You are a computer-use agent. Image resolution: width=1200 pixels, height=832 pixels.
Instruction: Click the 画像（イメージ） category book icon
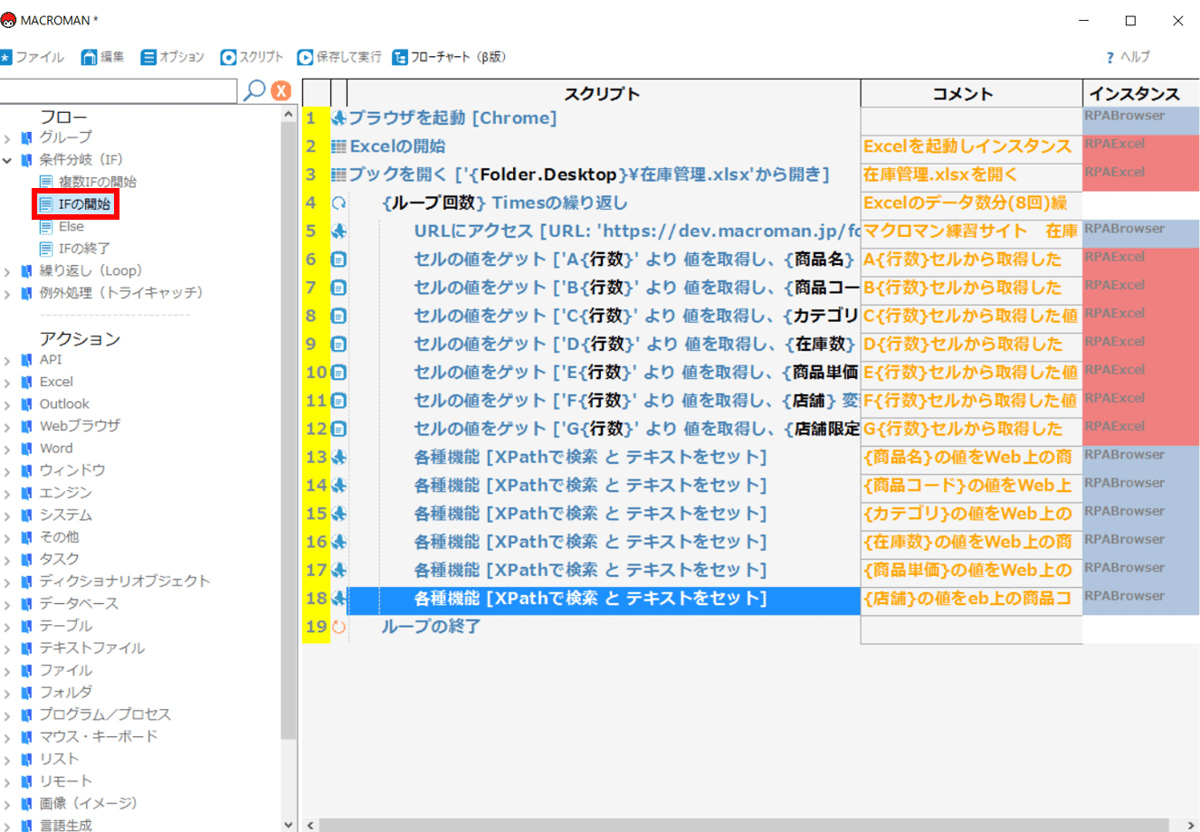pyautogui.click(x=26, y=803)
